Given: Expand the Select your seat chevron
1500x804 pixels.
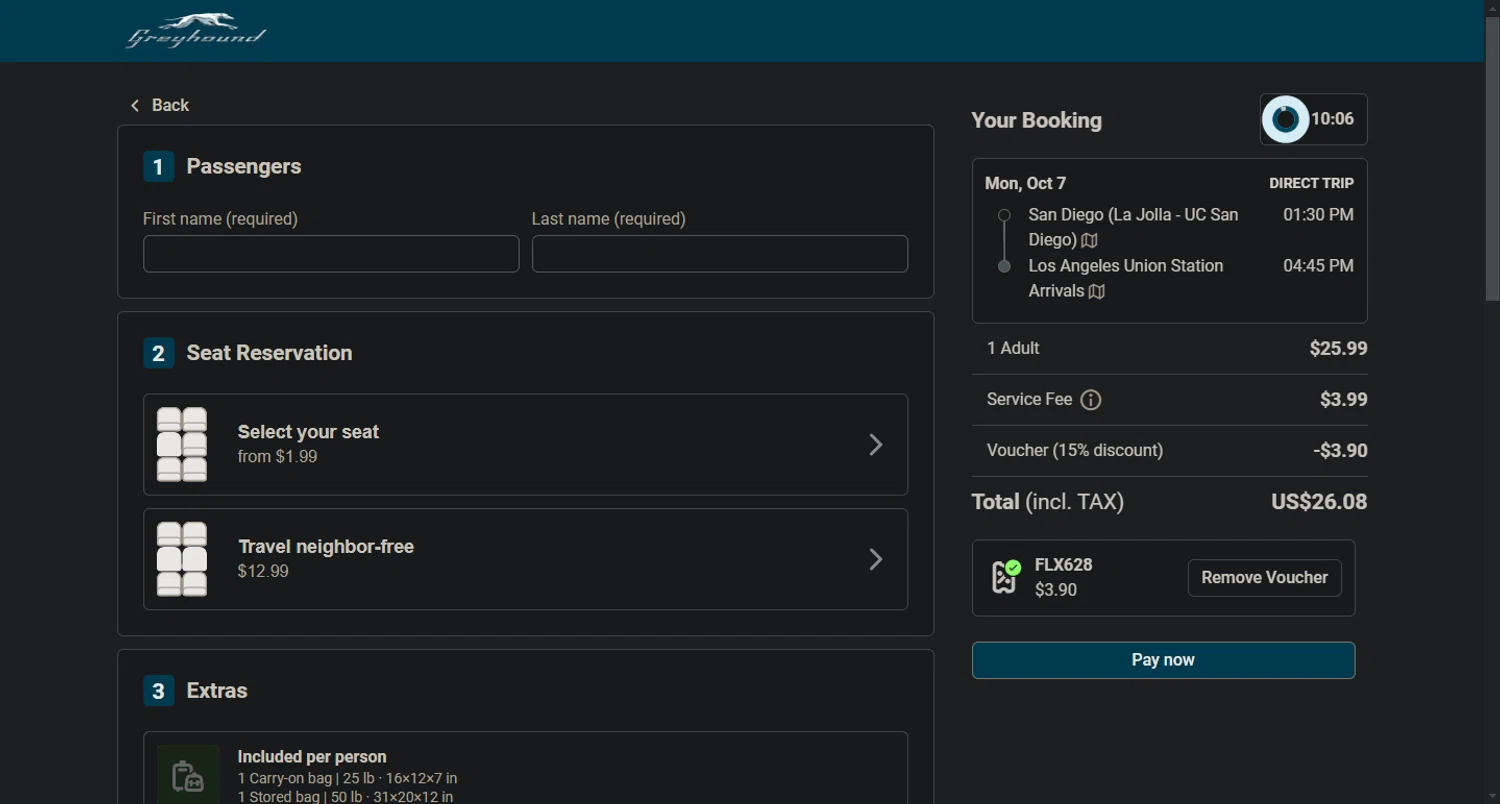Looking at the screenshot, I should click(x=875, y=444).
